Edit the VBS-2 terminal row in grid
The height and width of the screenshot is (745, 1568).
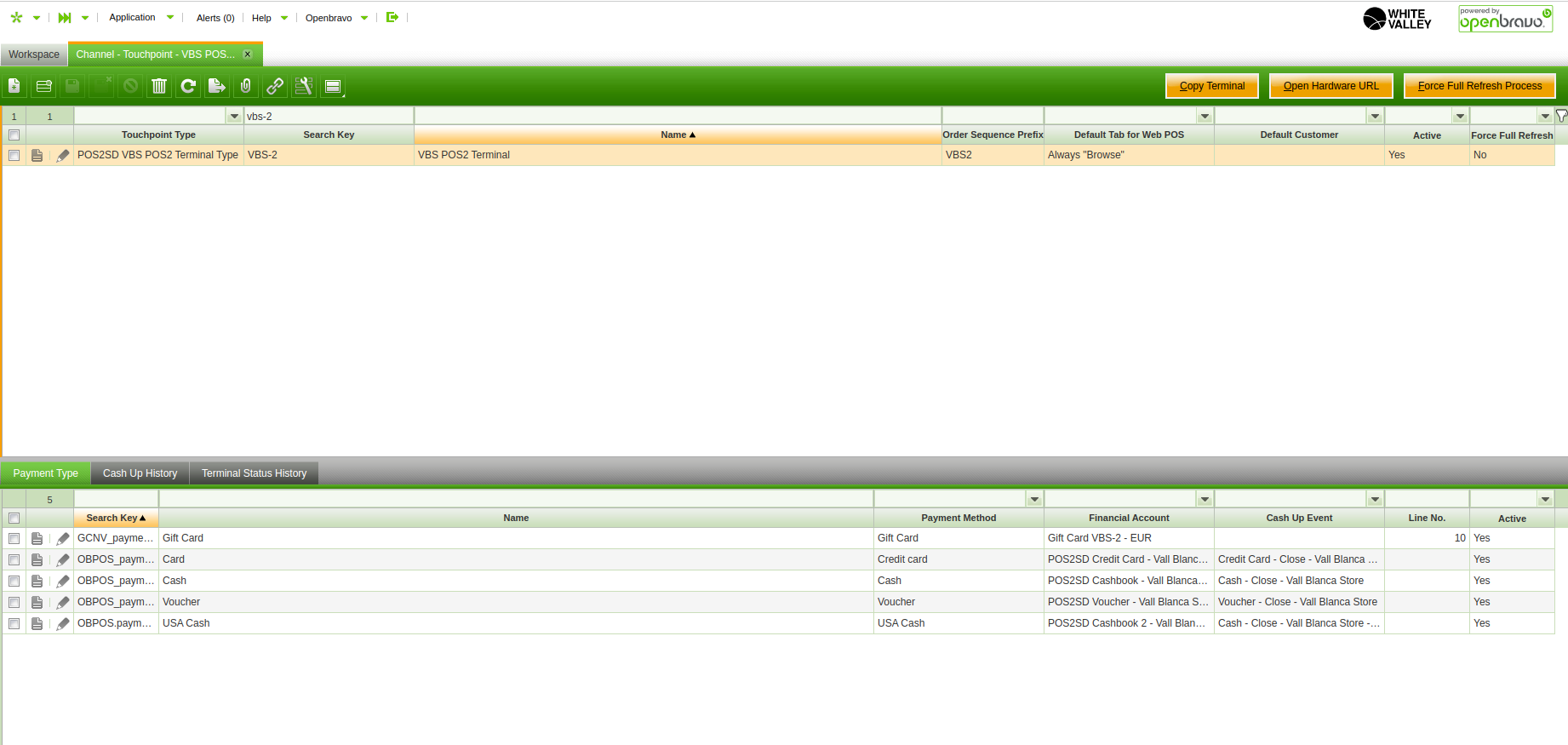(x=63, y=155)
